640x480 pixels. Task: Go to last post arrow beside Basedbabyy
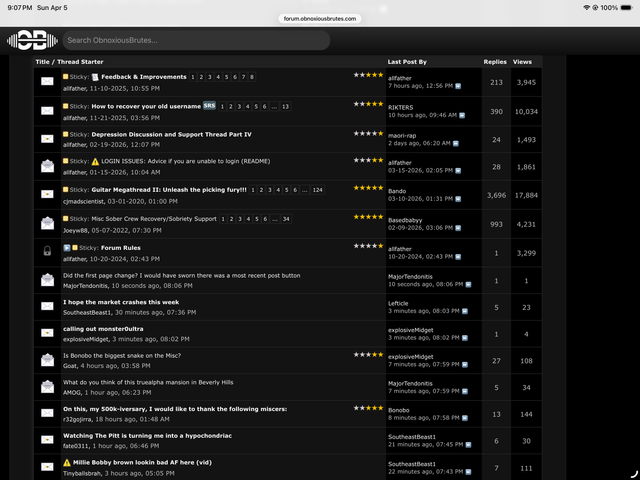[x=458, y=228]
